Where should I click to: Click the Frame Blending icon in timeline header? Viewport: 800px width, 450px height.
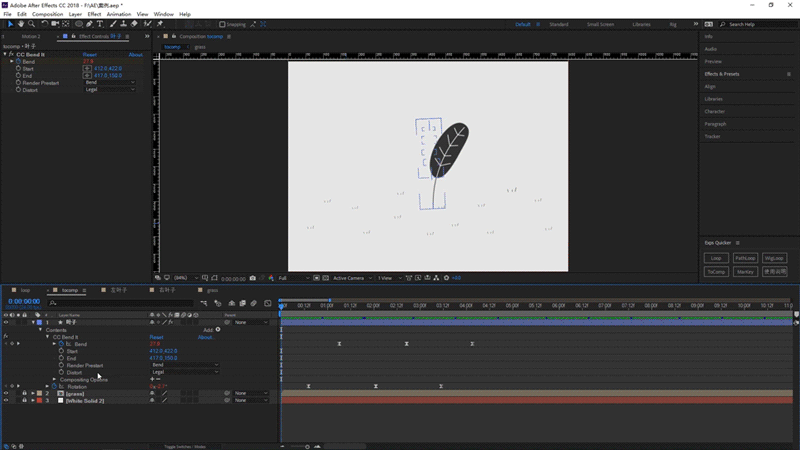click(243, 303)
